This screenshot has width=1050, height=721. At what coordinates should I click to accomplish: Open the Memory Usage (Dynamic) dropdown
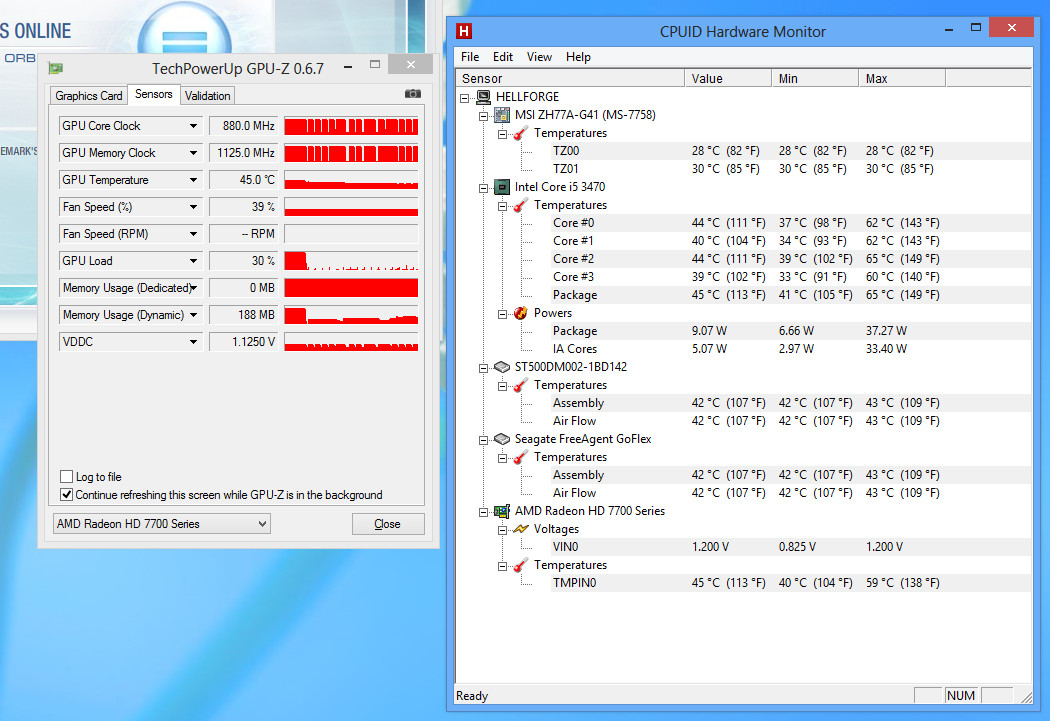(x=193, y=315)
